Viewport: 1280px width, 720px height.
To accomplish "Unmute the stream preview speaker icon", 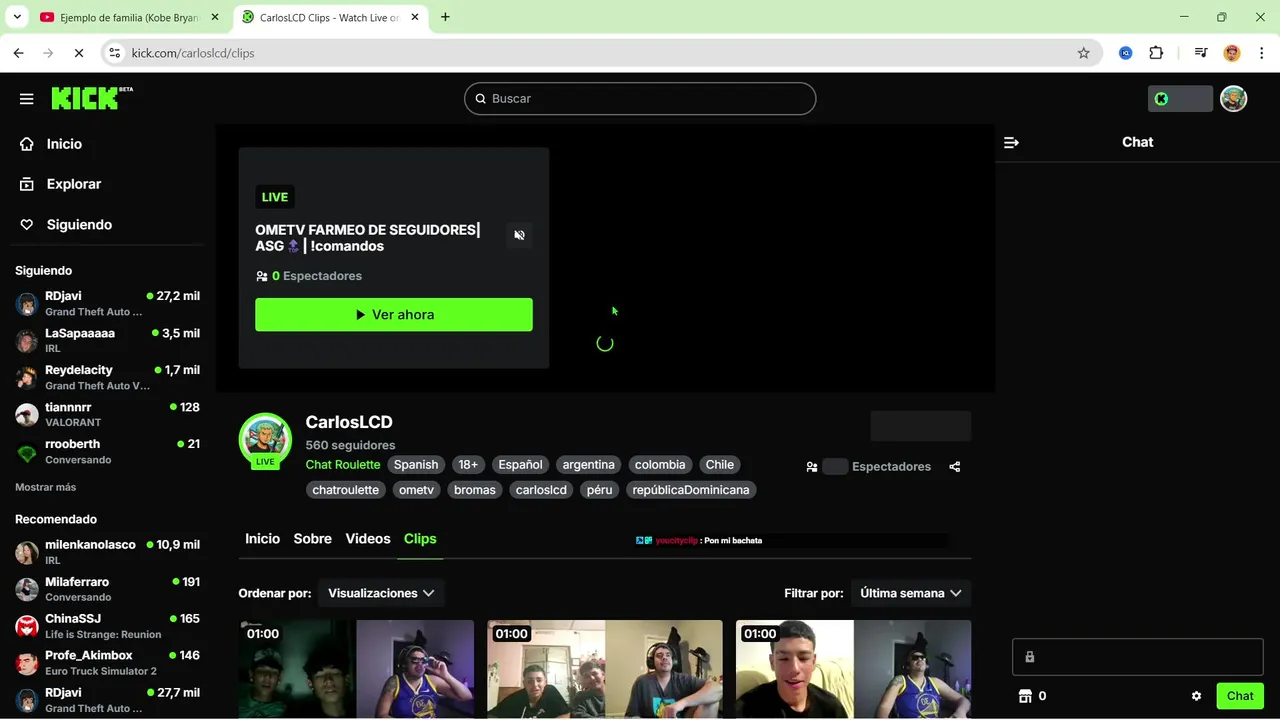I will click(519, 235).
